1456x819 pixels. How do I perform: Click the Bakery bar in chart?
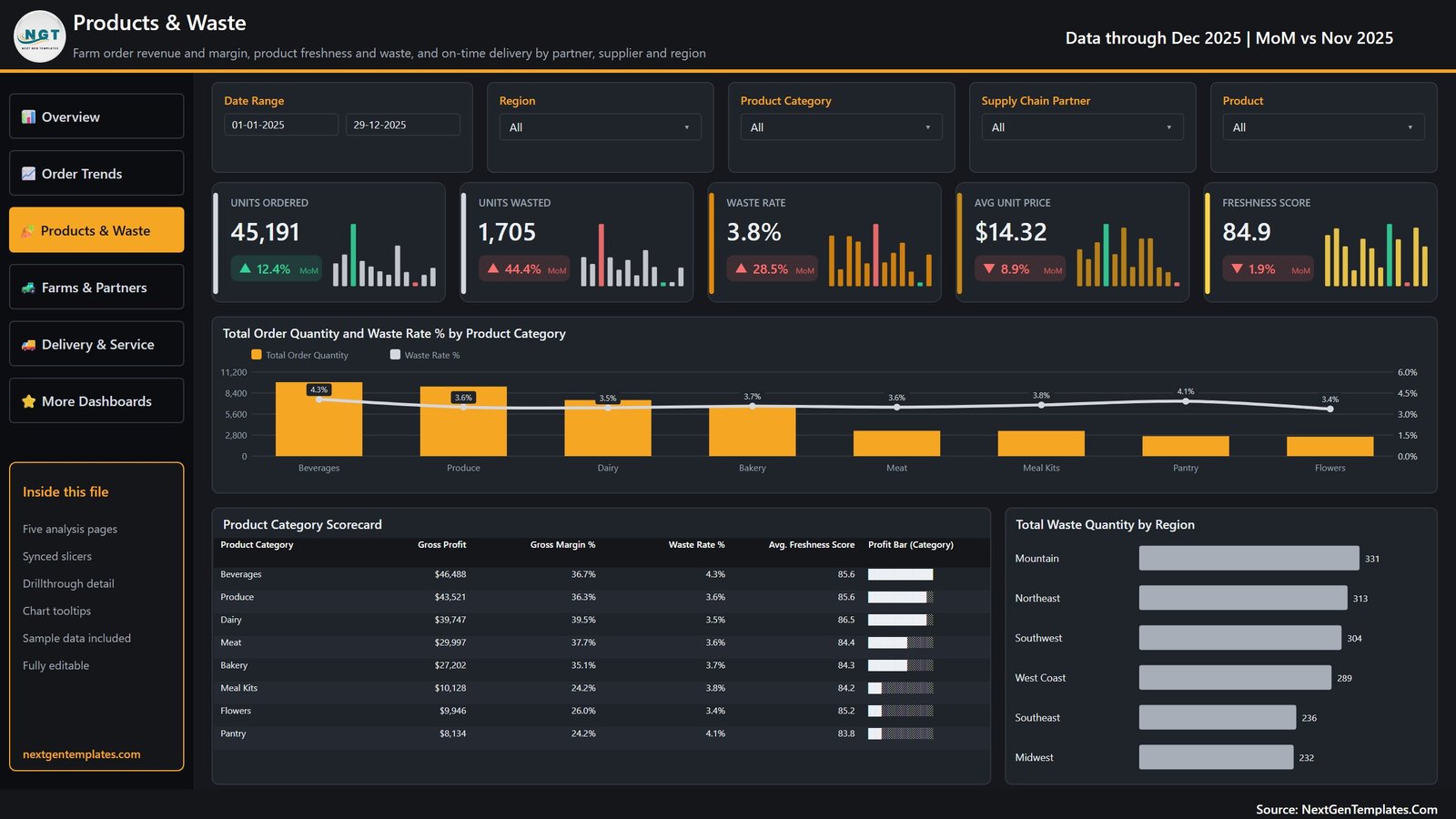(x=753, y=431)
